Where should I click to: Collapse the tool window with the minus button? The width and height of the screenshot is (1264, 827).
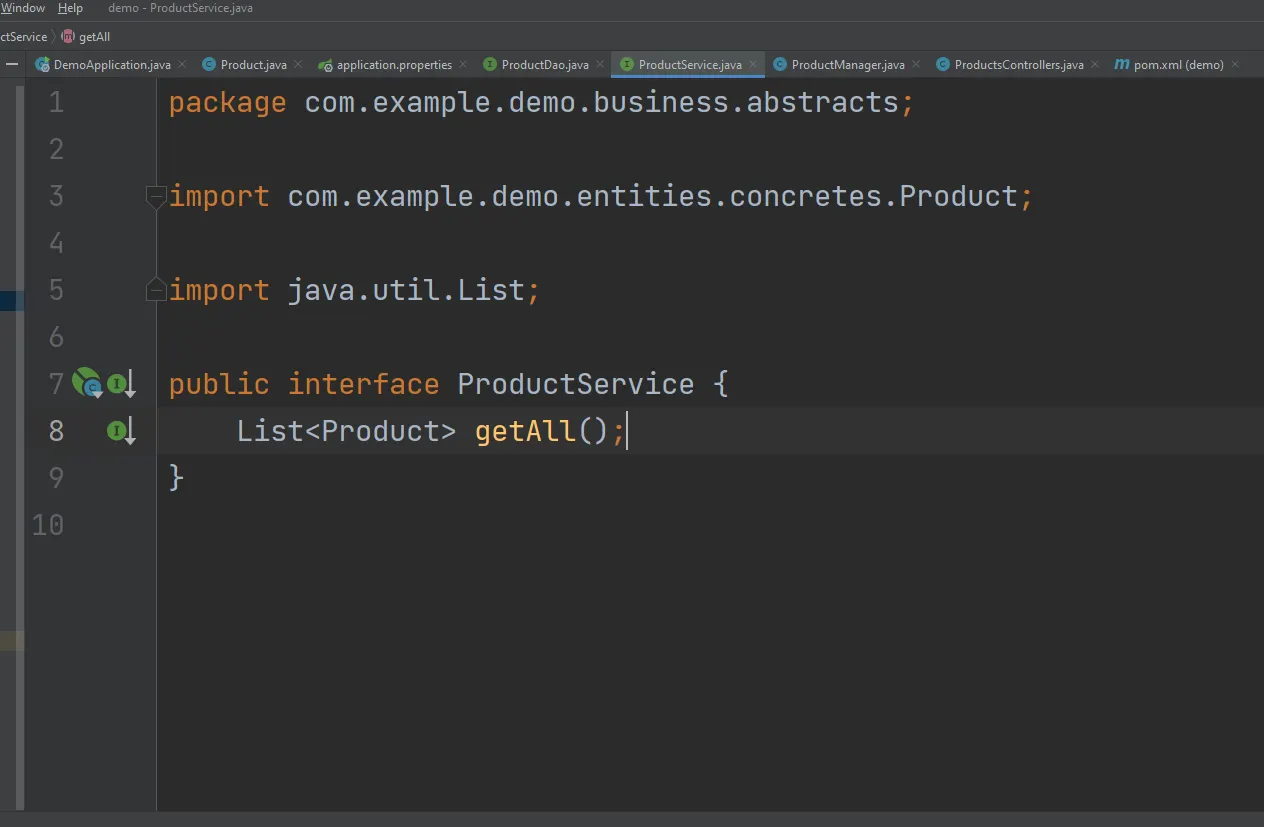(12, 65)
